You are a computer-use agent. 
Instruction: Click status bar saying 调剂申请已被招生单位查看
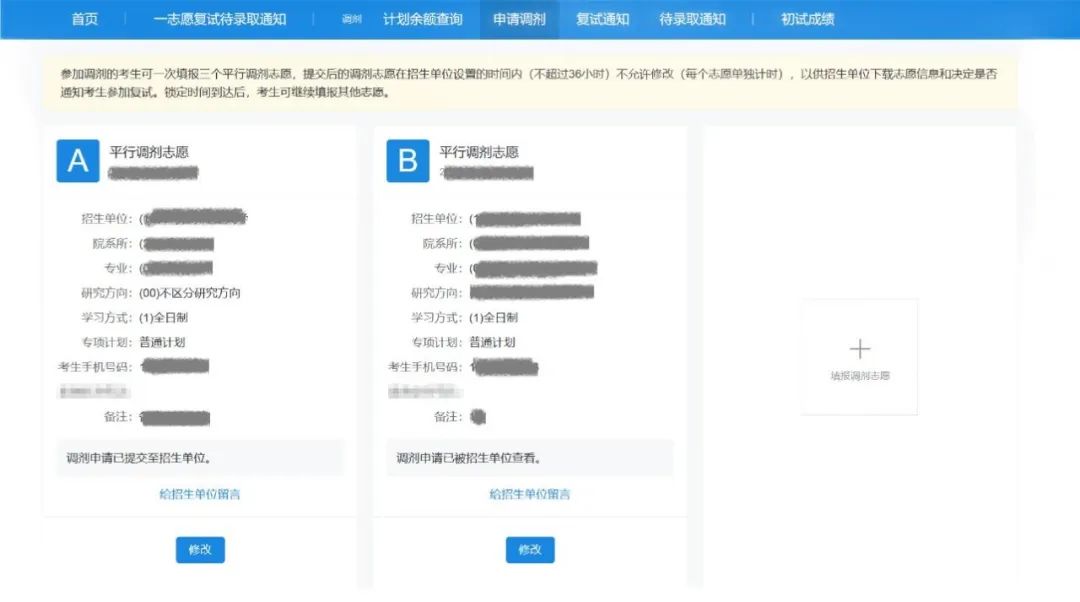(529, 457)
